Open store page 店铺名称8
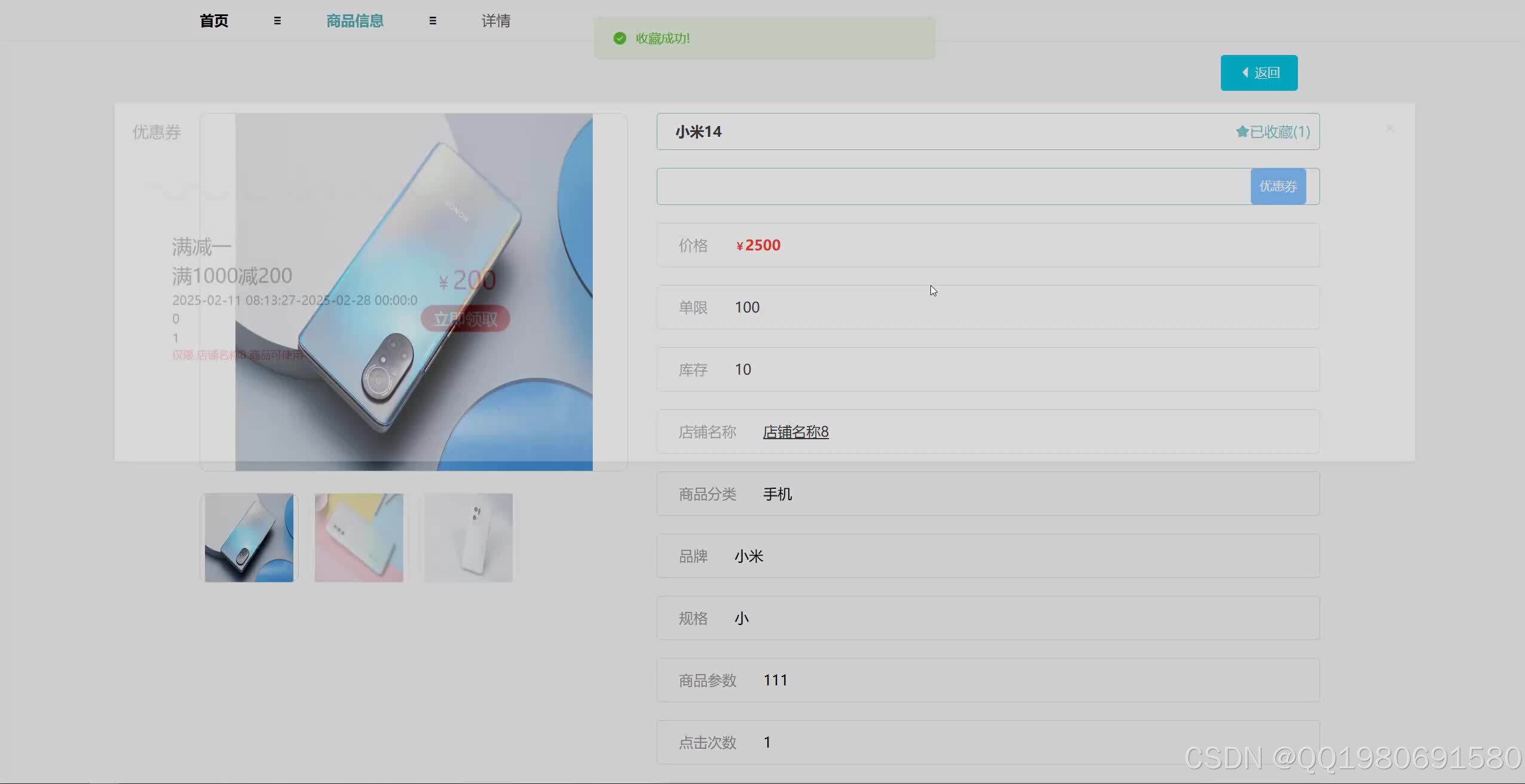The width and height of the screenshot is (1525, 784). click(795, 431)
